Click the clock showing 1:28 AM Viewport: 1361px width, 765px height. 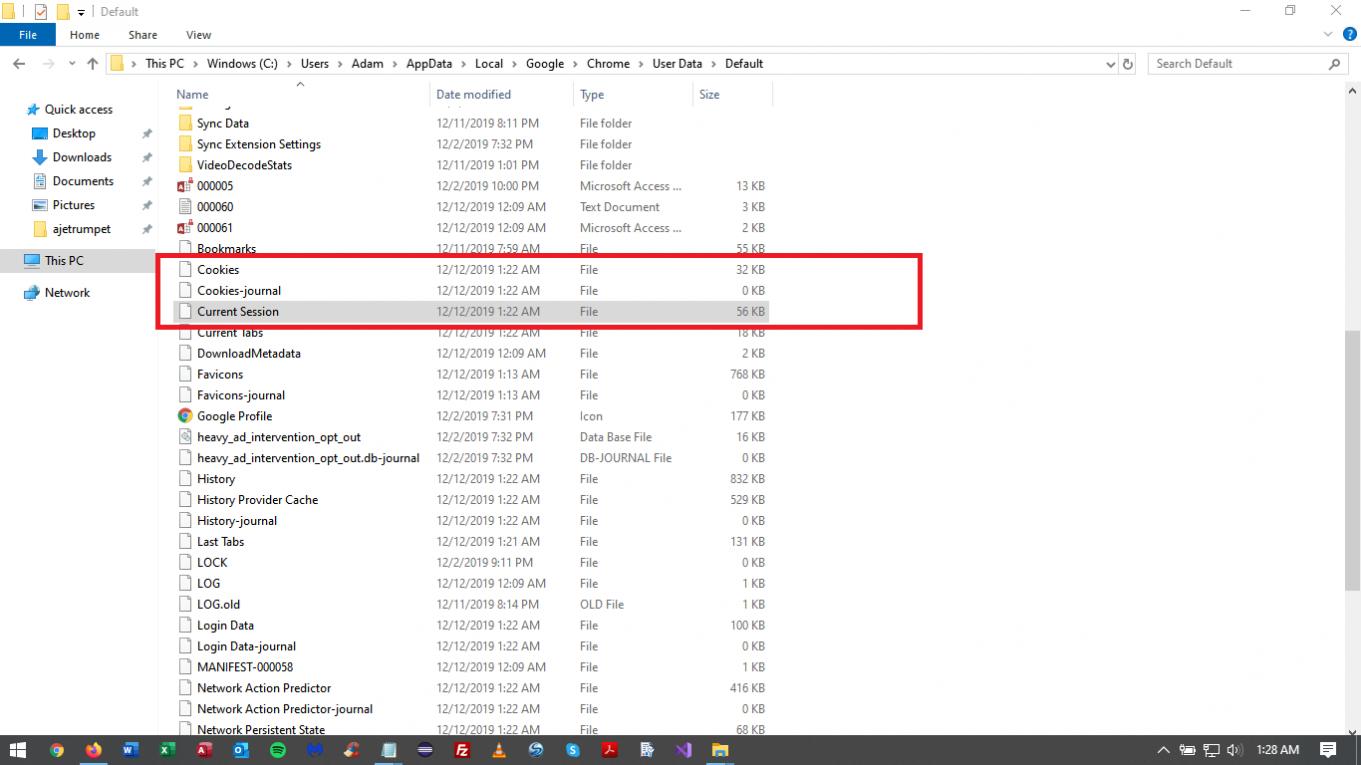(x=1277, y=750)
